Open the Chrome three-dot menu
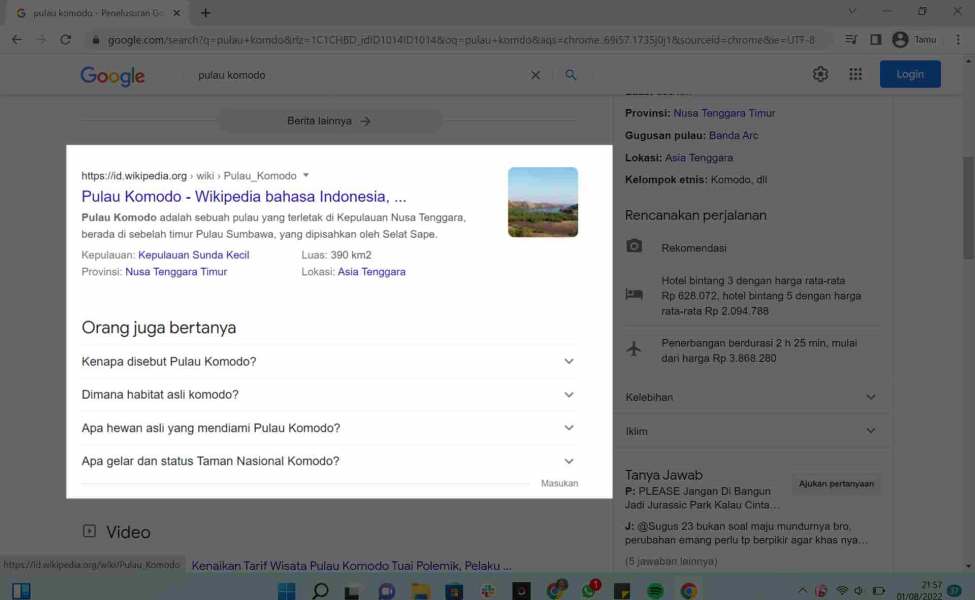This screenshot has width=975, height=600. 958,40
